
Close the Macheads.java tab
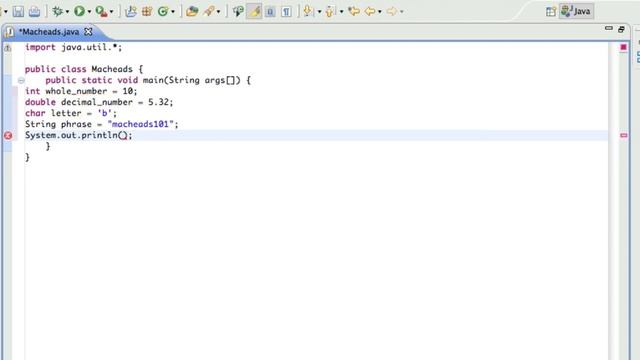(x=88, y=31)
